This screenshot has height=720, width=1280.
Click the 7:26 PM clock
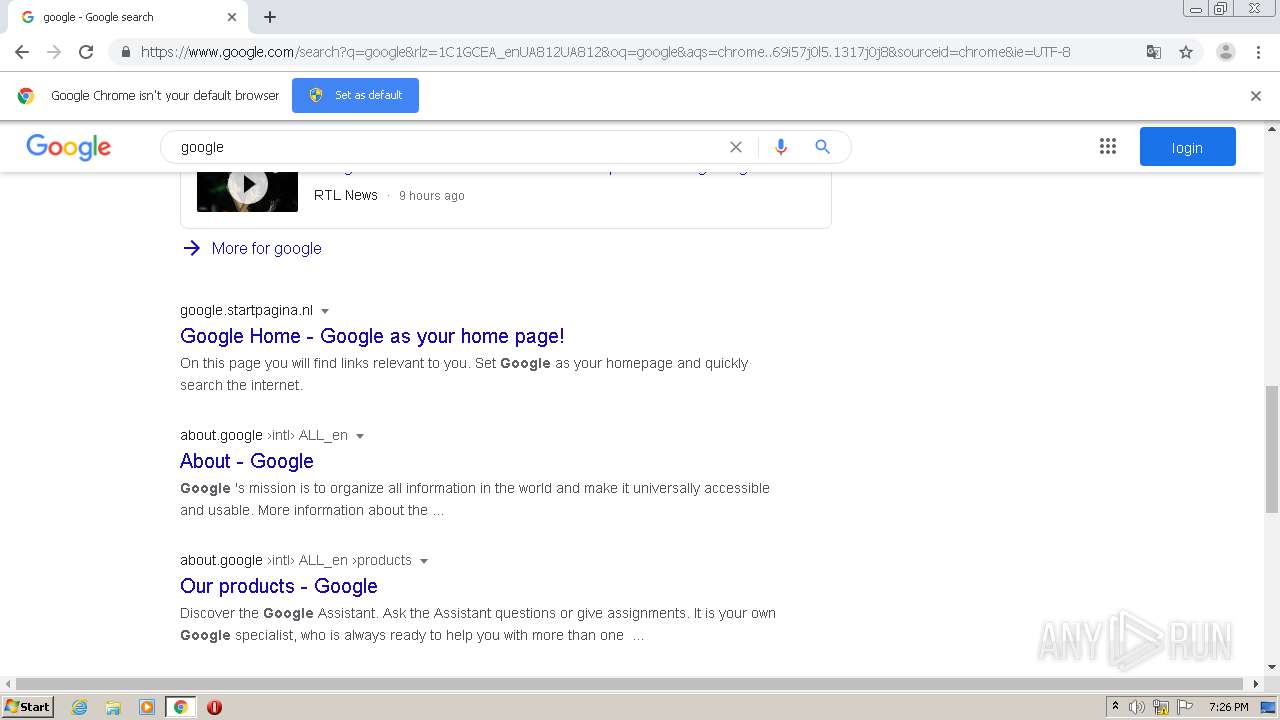(1228, 707)
